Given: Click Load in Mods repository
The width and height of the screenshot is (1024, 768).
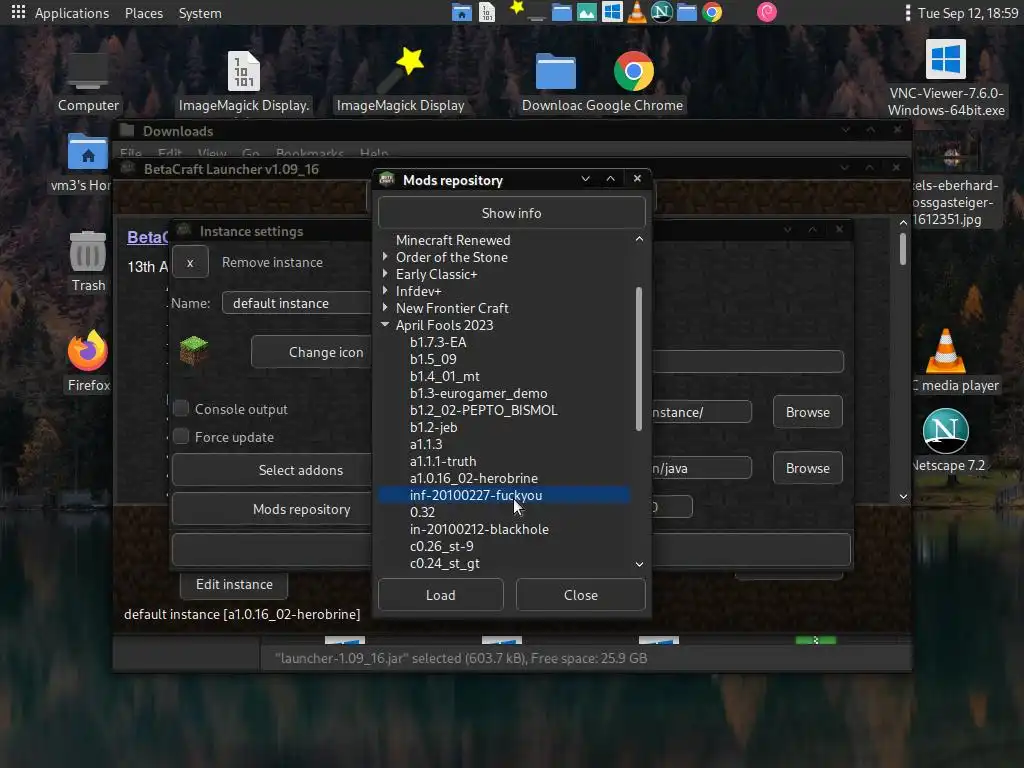Looking at the screenshot, I should point(441,595).
